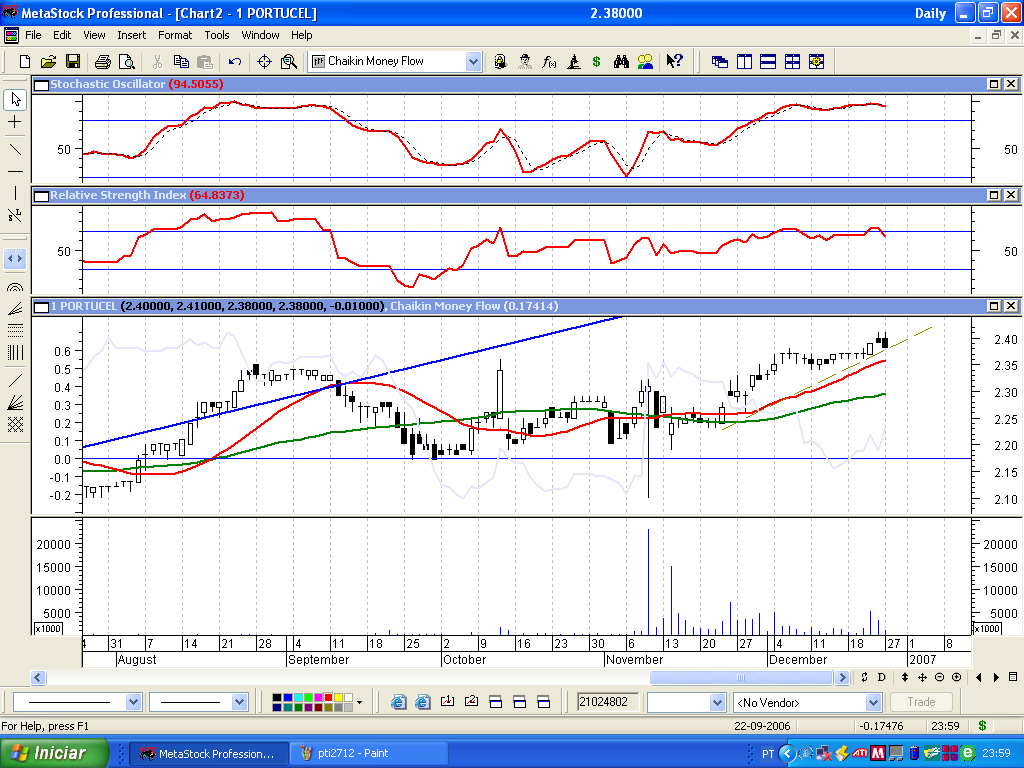Launch the Explorer binoculars icon

(621, 61)
